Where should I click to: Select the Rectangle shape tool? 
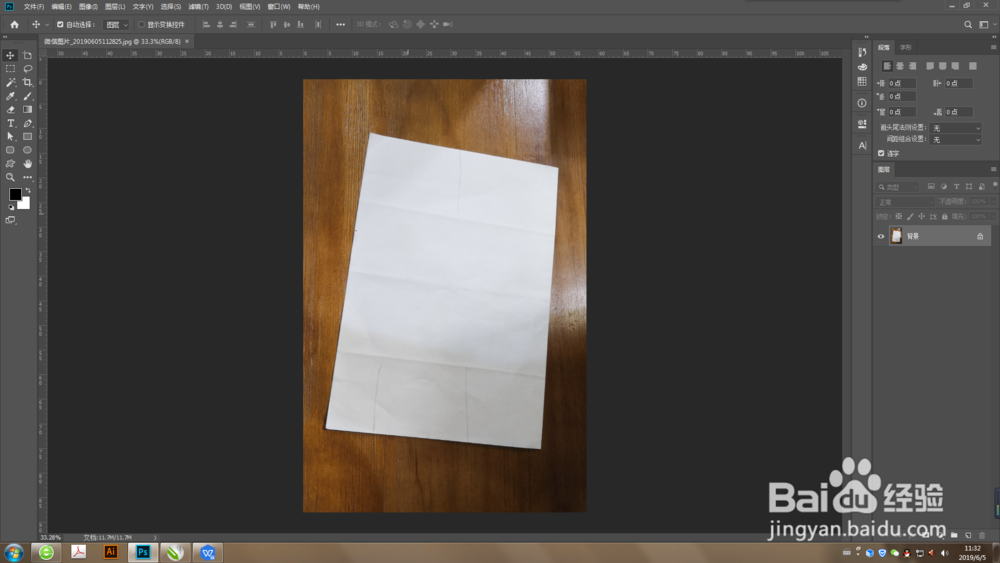tap(27, 136)
